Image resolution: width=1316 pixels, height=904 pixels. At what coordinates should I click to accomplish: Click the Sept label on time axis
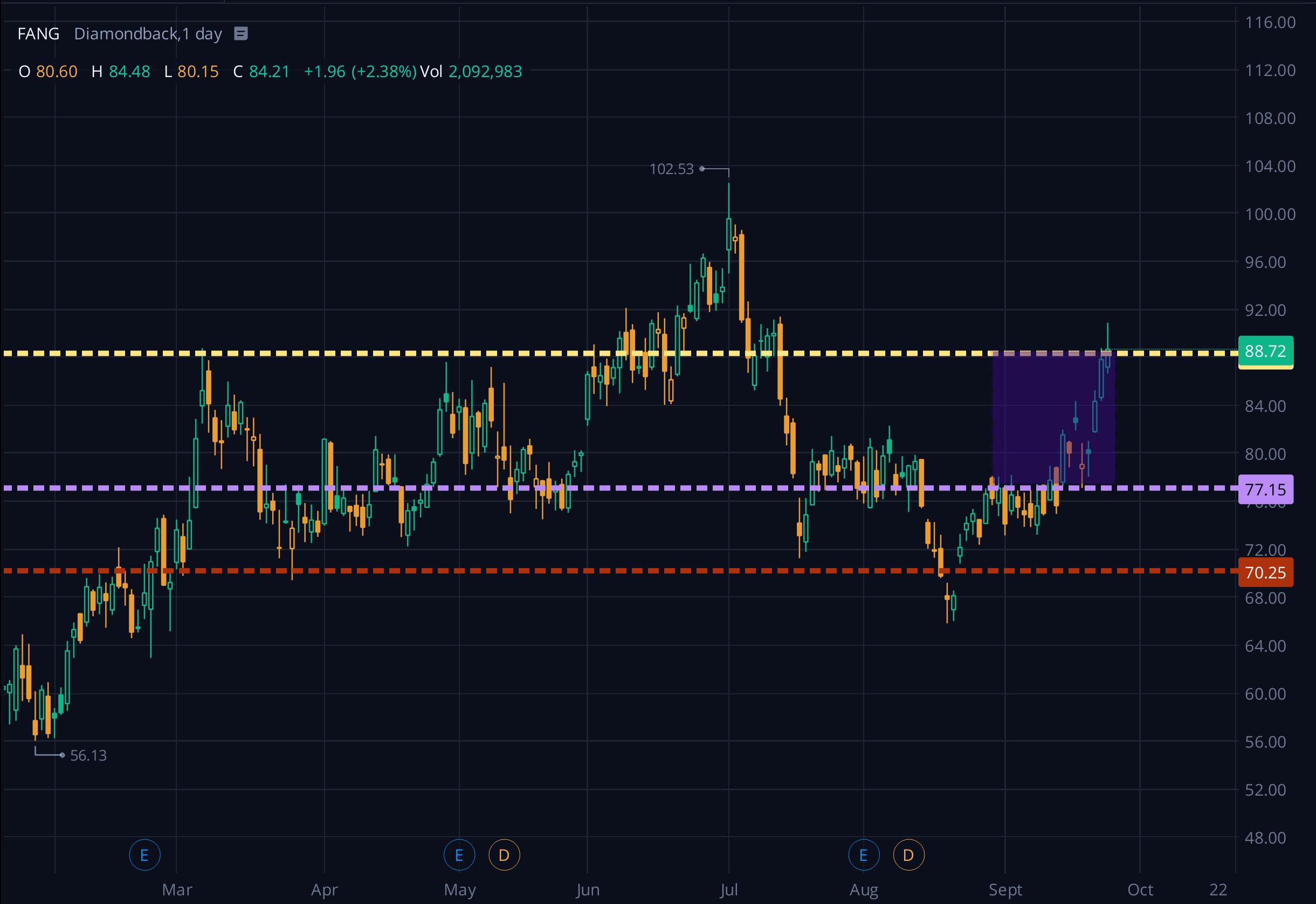tap(1005, 889)
